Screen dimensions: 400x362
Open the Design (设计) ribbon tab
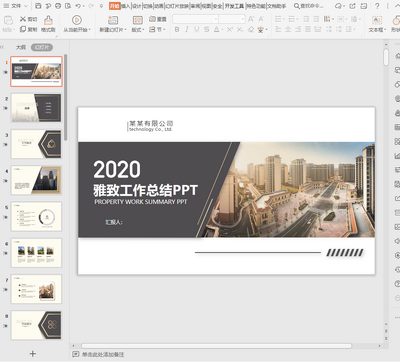coord(137,6)
